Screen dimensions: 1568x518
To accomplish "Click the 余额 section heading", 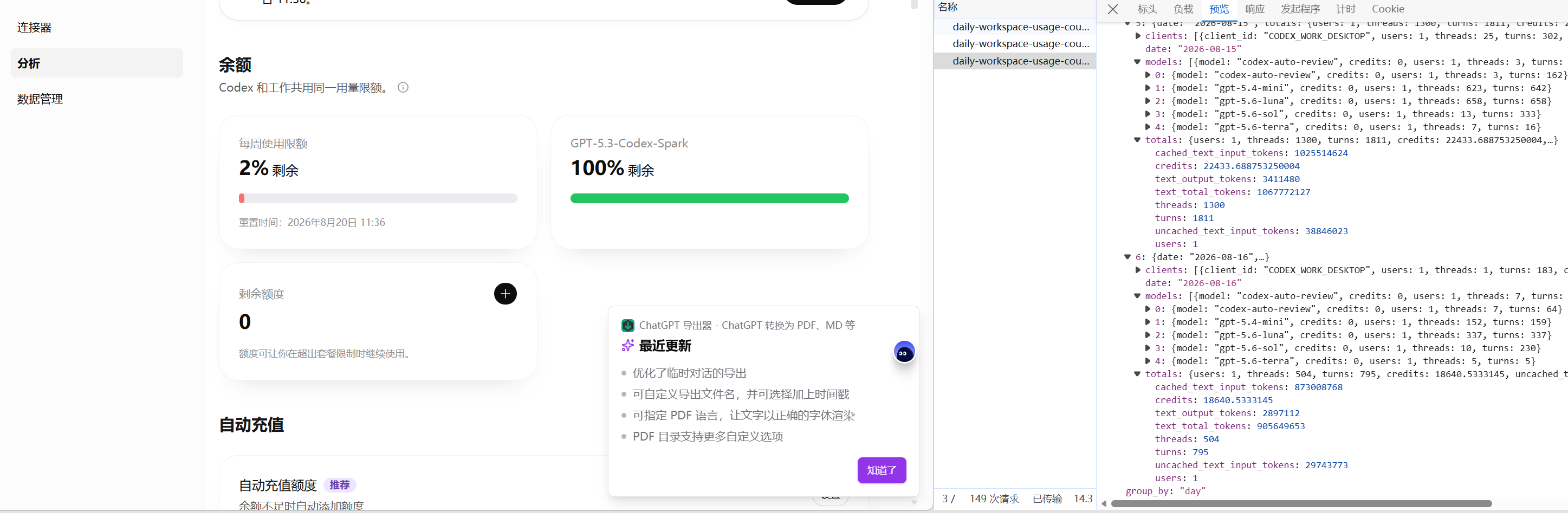I will coord(235,65).
